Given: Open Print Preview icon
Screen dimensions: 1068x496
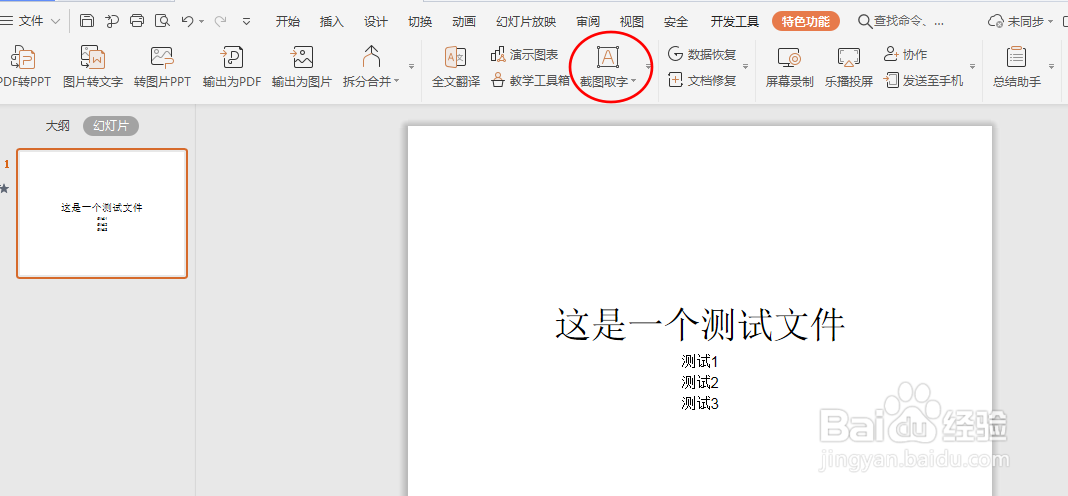Looking at the screenshot, I should coord(162,21).
